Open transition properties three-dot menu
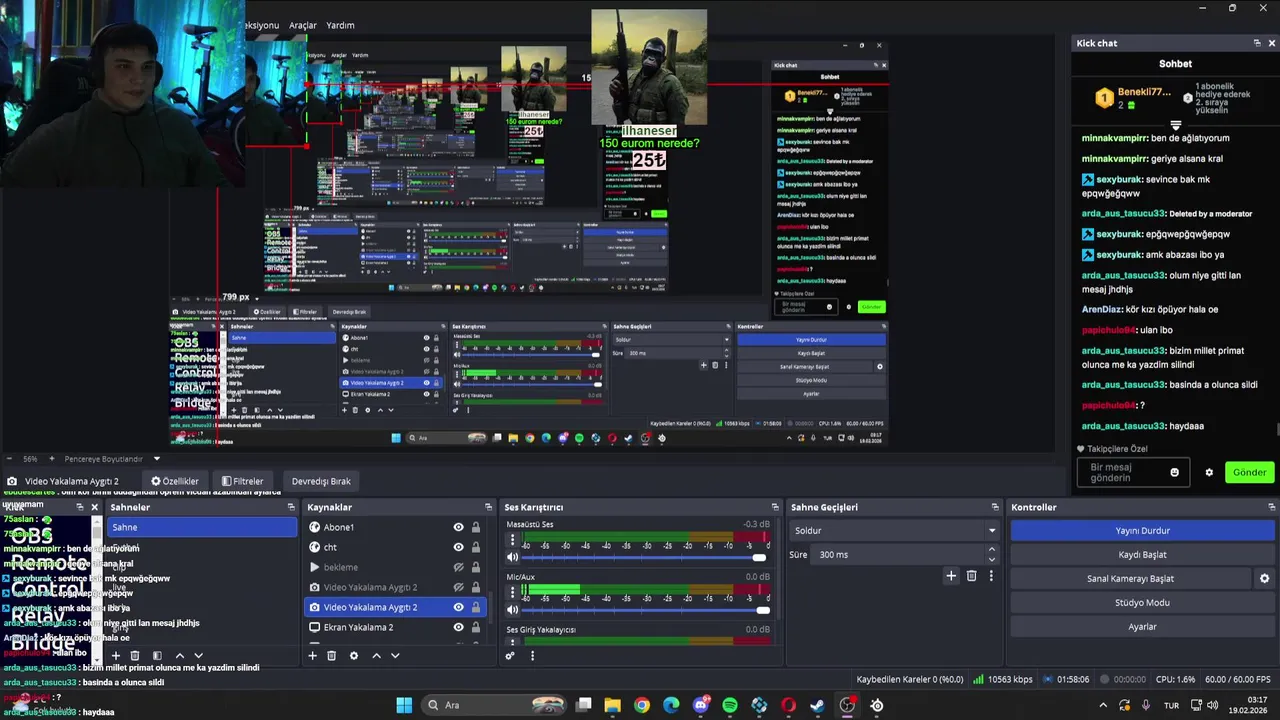The height and width of the screenshot is (720, 1280). tap(991, 576)
